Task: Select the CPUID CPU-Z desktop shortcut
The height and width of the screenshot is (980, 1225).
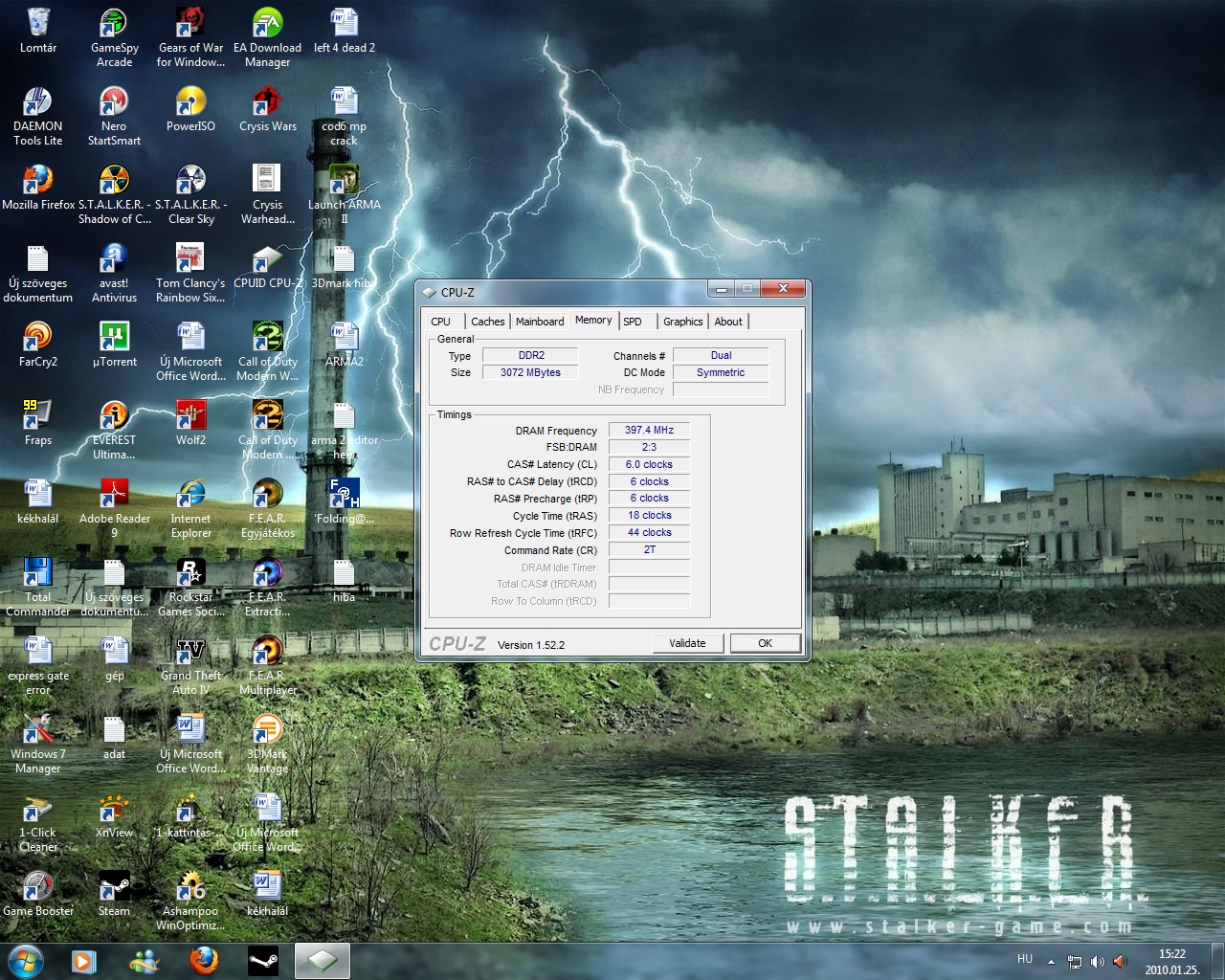Action: [x=267, y=266]
